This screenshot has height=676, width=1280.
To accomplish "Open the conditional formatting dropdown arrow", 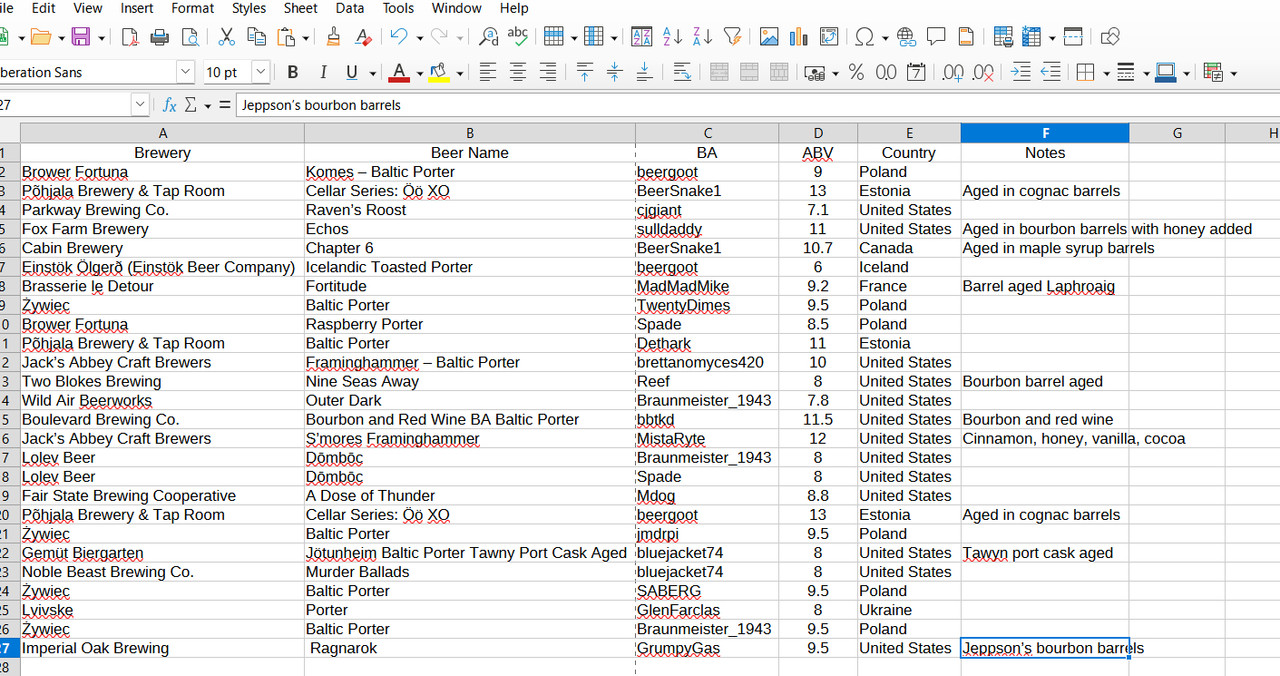I will (x=1233, y=73).
